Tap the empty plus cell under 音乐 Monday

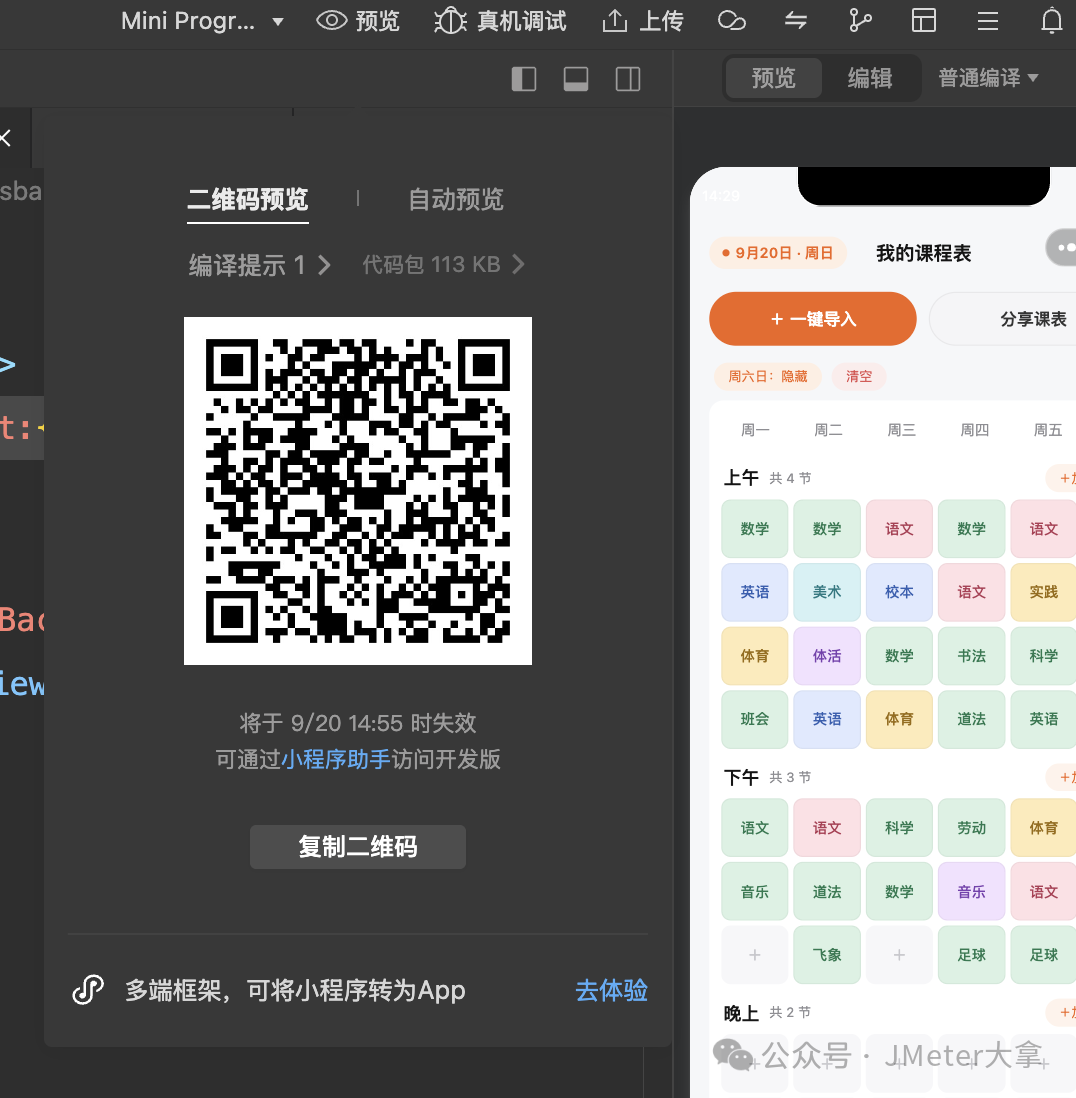click(755, 955)
